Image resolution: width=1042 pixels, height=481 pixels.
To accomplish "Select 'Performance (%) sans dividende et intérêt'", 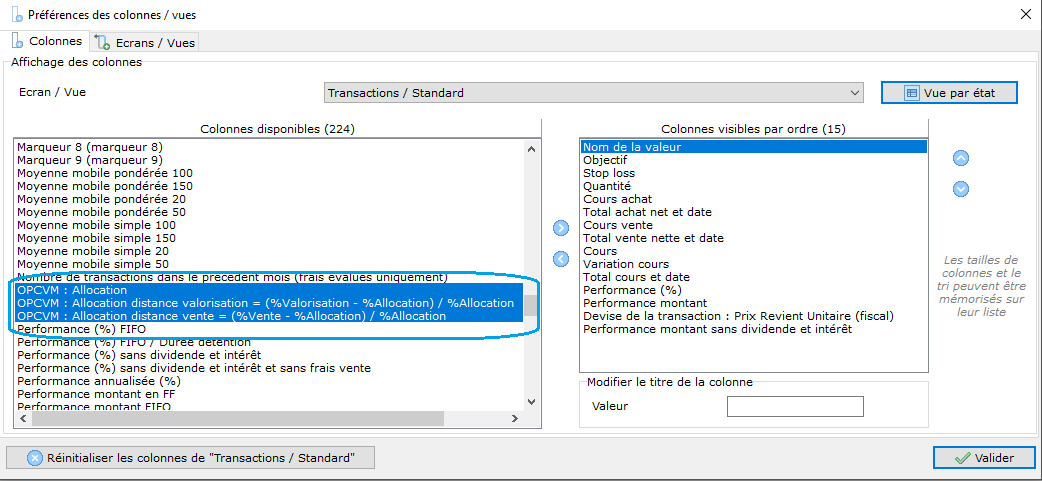I will pos(269,355).
